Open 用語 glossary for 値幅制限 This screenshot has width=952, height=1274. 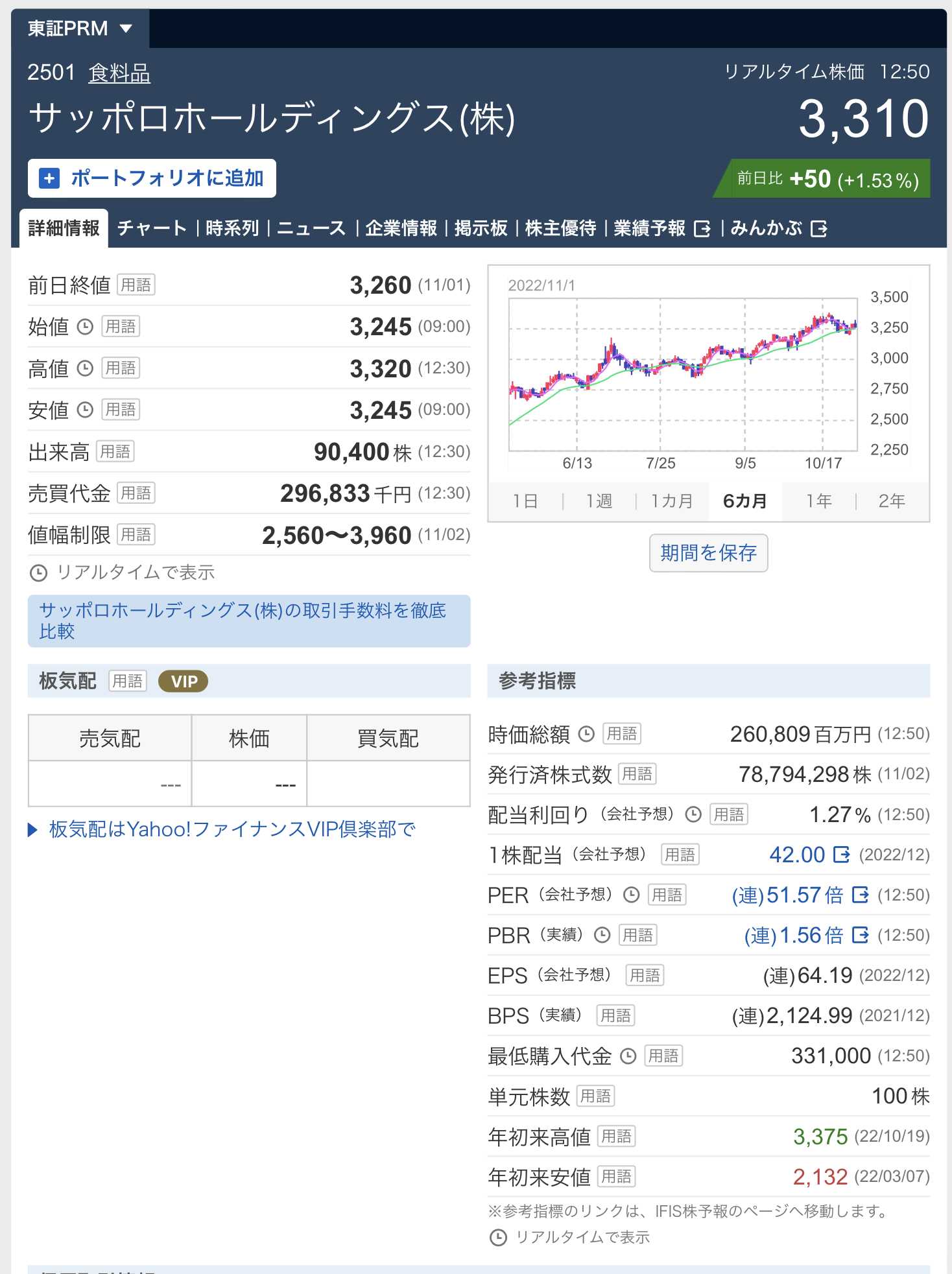pyautogui.click(x=136, y=534)
